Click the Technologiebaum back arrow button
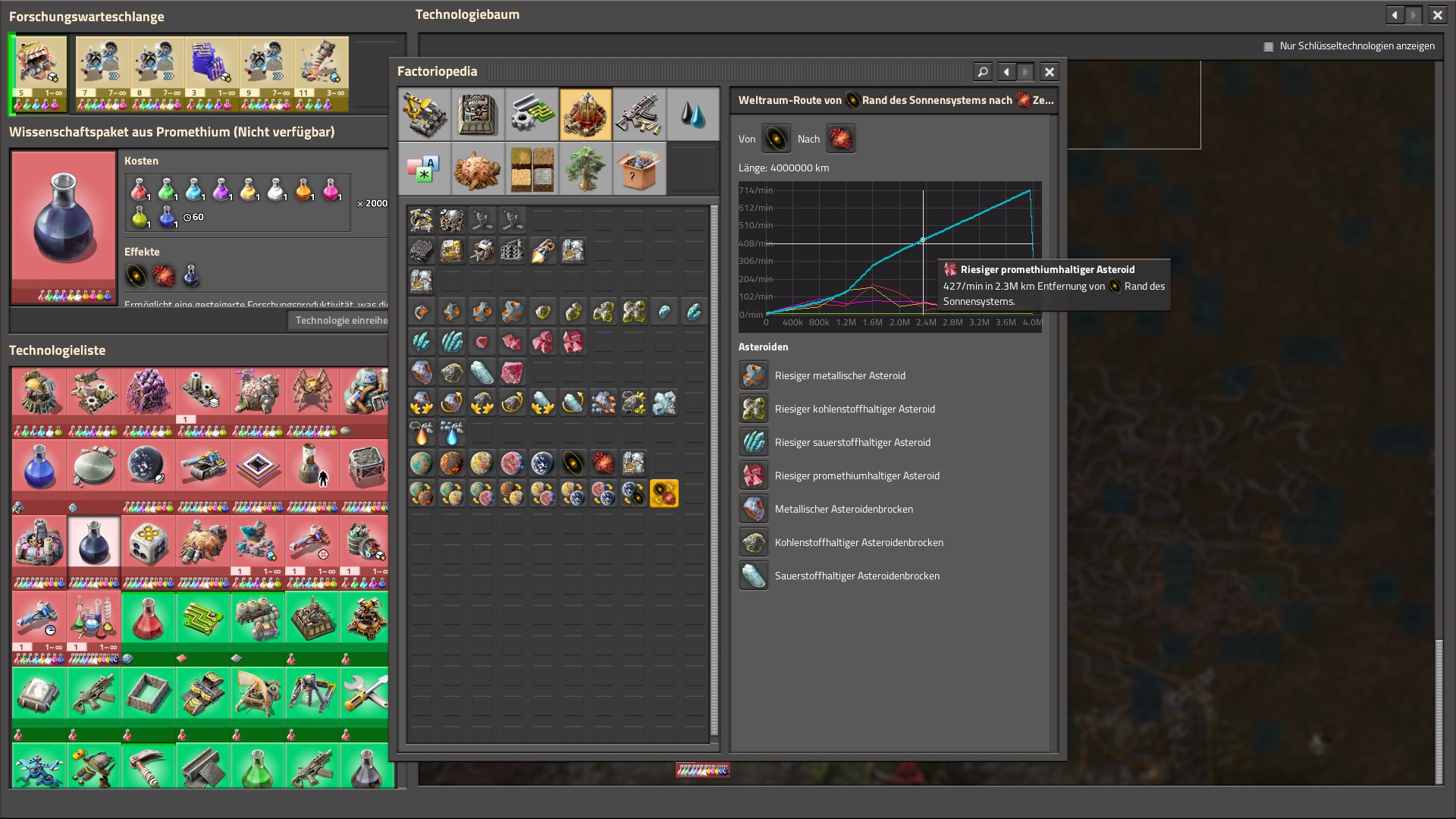Image resolution: width=1456 pixels, height=819 pixels. pos(1395,15)
